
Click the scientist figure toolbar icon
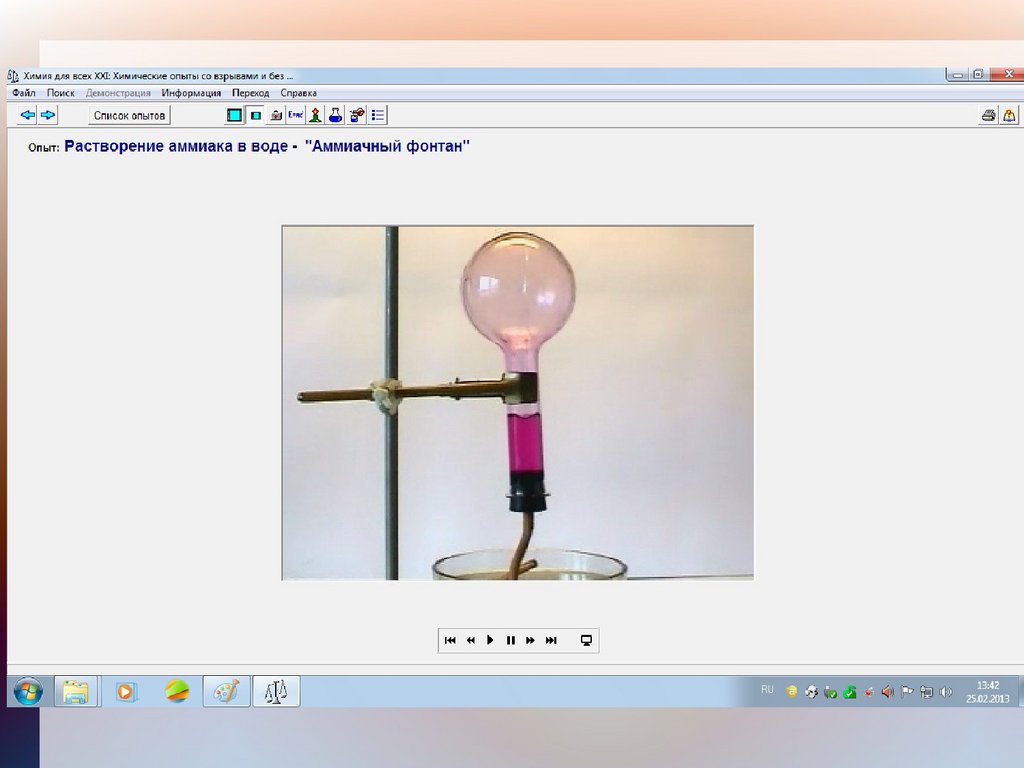(x=315, y=115)
